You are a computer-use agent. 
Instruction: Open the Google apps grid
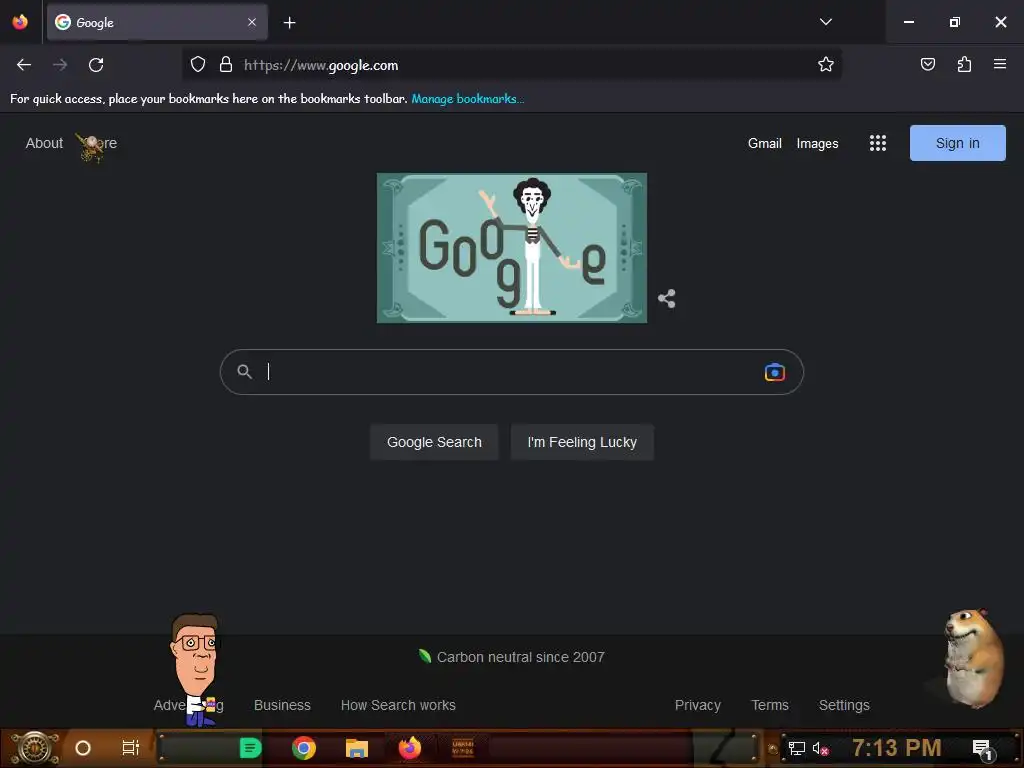[x=878, y=143]
